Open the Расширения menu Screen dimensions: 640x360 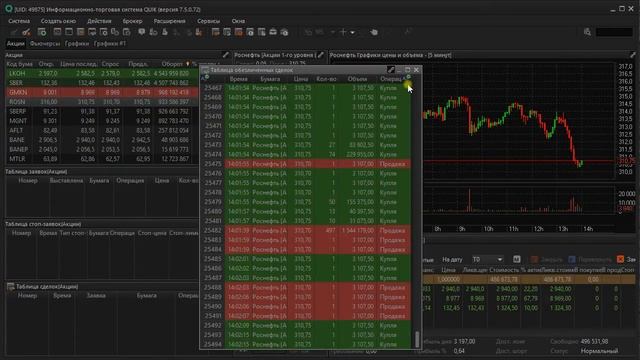click(x=169, y=21)
